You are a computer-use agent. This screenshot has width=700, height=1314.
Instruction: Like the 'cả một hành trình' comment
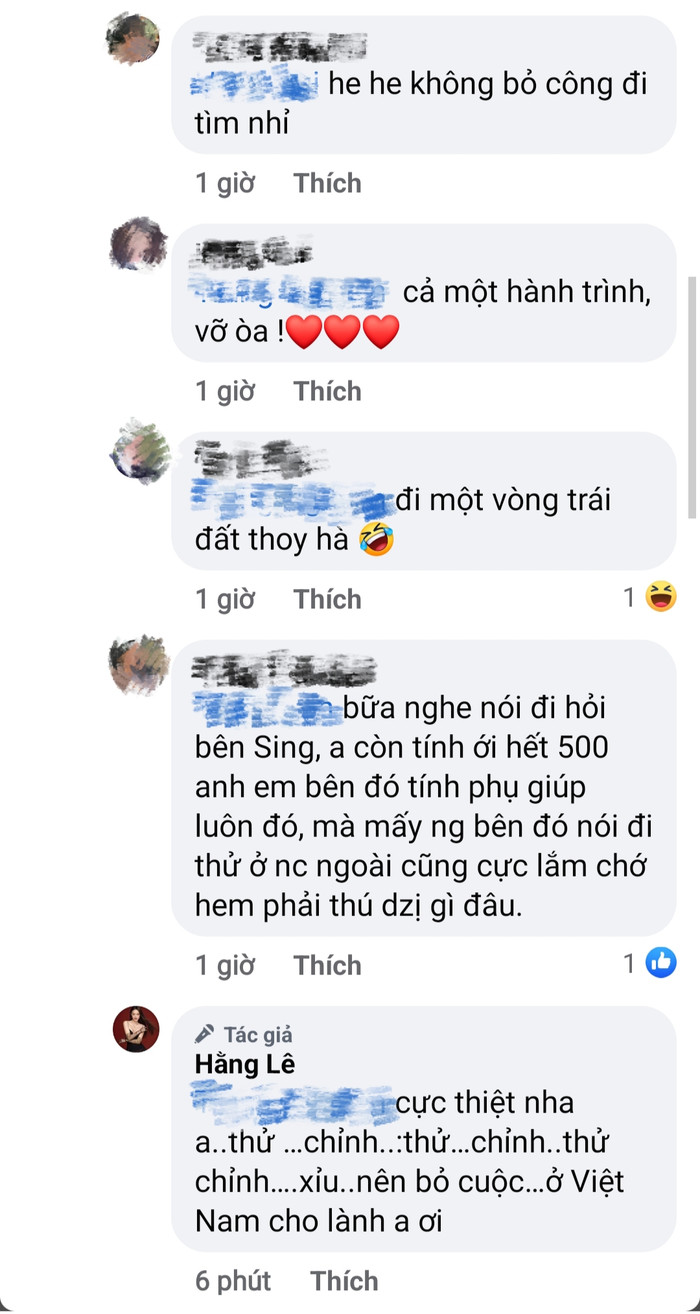pyautogui.click(x=327, y=391)
